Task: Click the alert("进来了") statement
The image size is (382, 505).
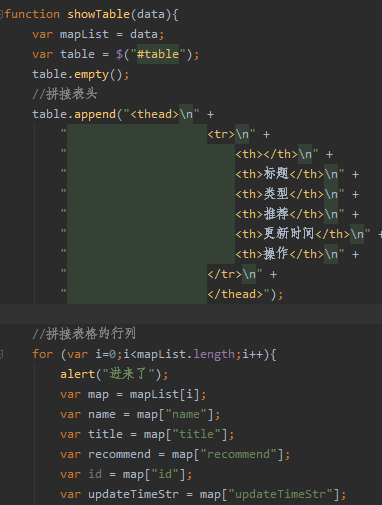Action: [114, 374]
